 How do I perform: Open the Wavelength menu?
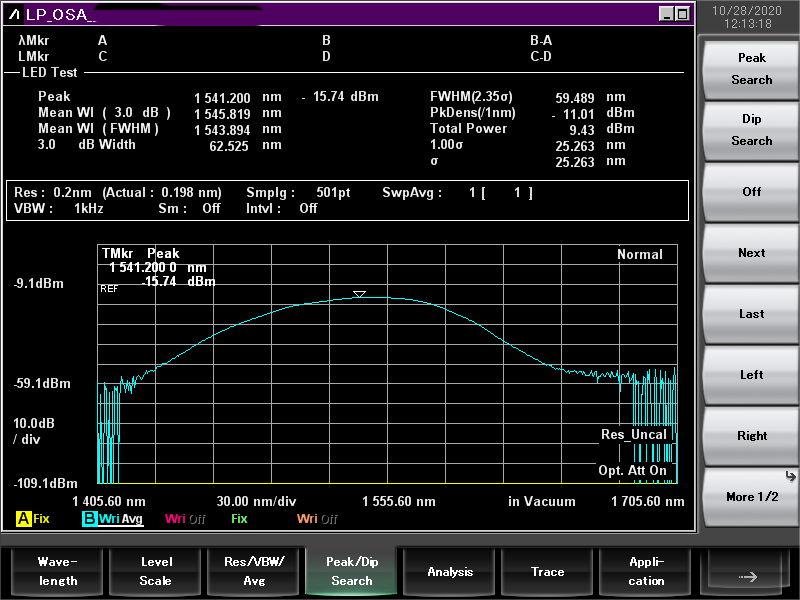[x=57, y=572]
